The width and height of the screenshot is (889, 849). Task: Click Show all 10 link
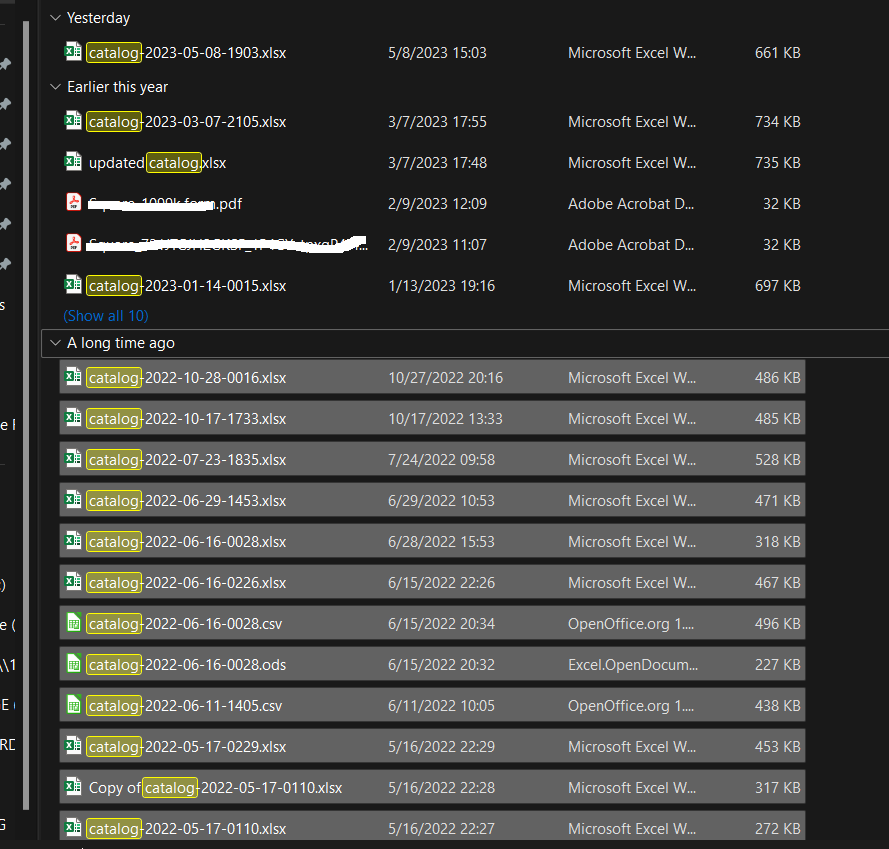click(x=105, y=315)
